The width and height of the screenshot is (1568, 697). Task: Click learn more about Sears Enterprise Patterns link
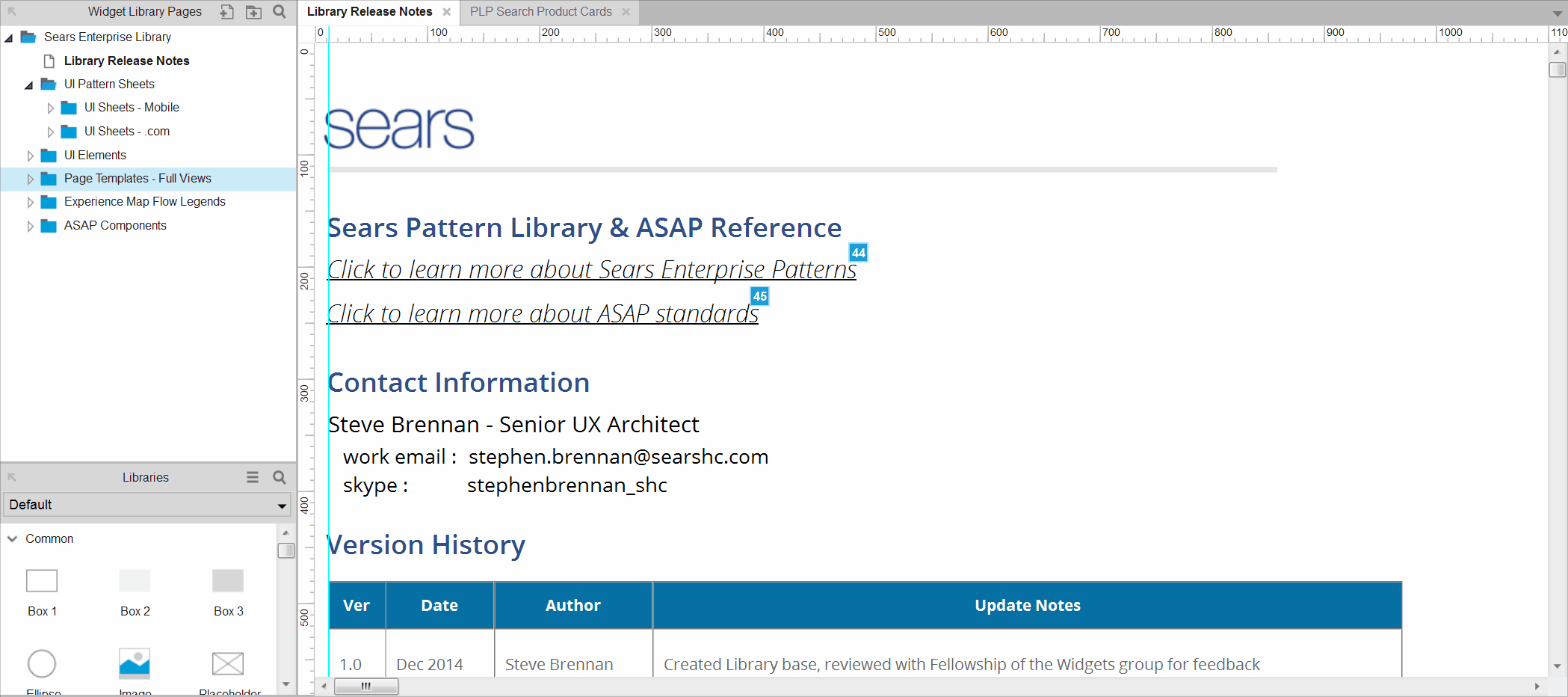pyautogui.click(x=592, y=269)
